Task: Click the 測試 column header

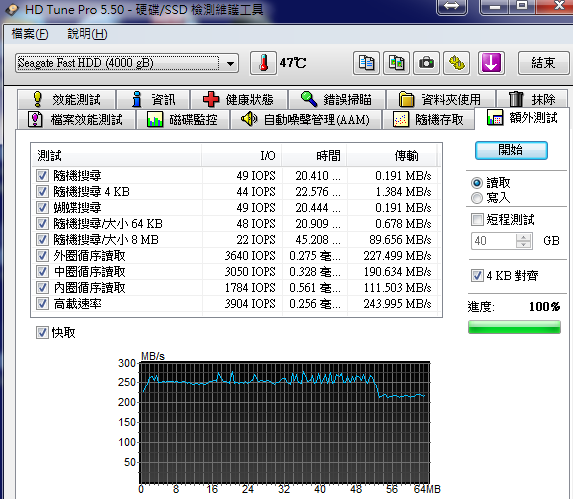Action: click(x=117, y=156)
